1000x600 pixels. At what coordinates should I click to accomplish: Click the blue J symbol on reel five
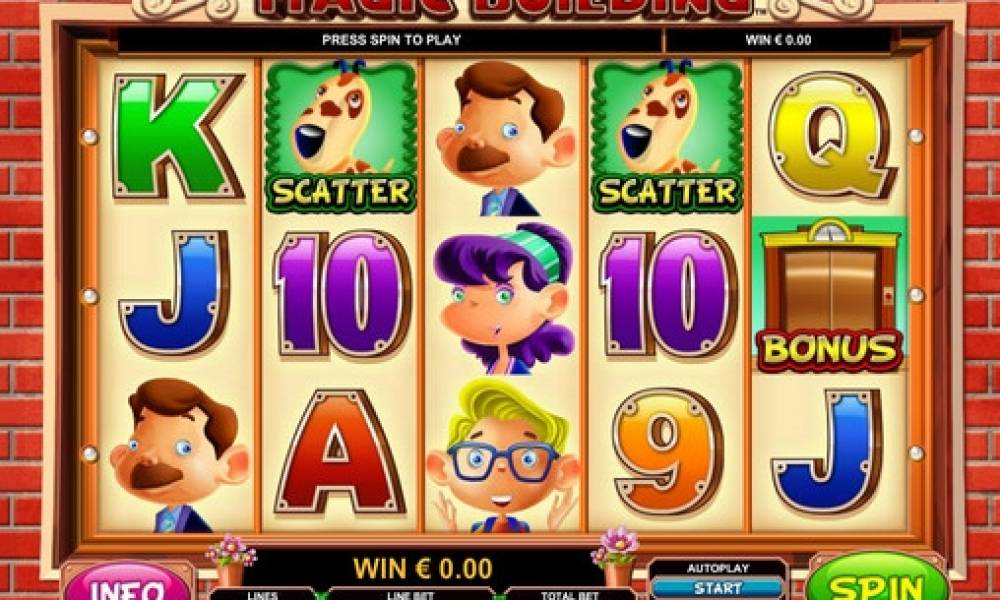827,451
